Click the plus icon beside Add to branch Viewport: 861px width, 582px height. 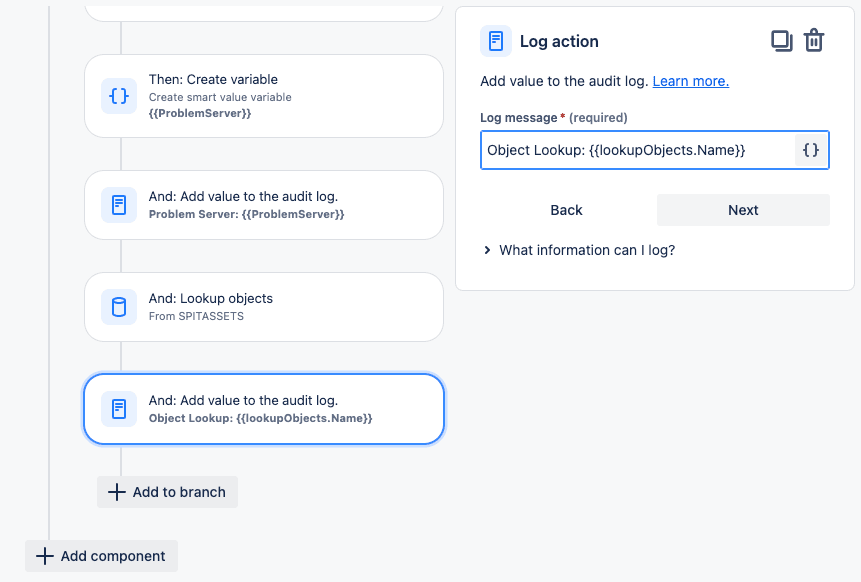[x=116, y=492]
